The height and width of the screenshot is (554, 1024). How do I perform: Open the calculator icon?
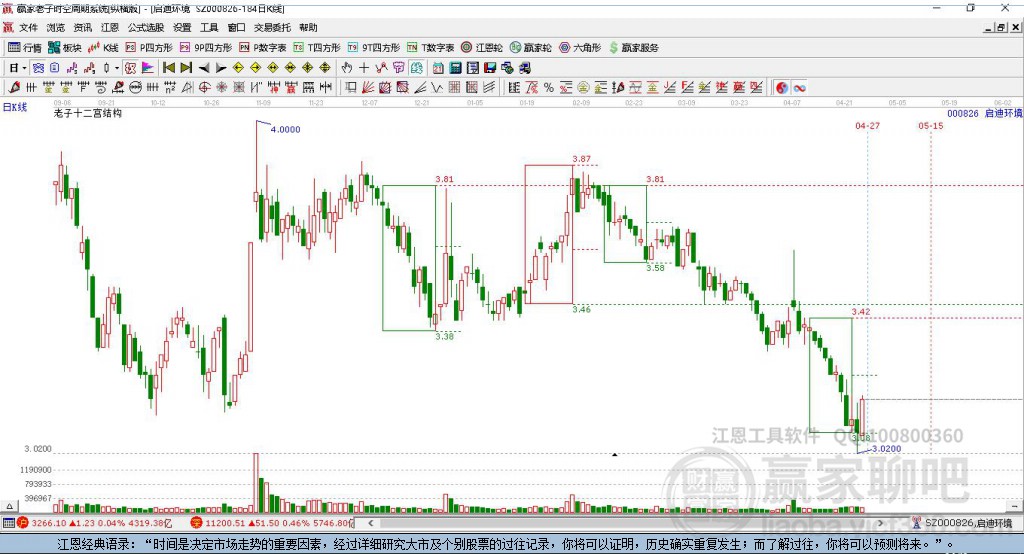pos(456,68)
